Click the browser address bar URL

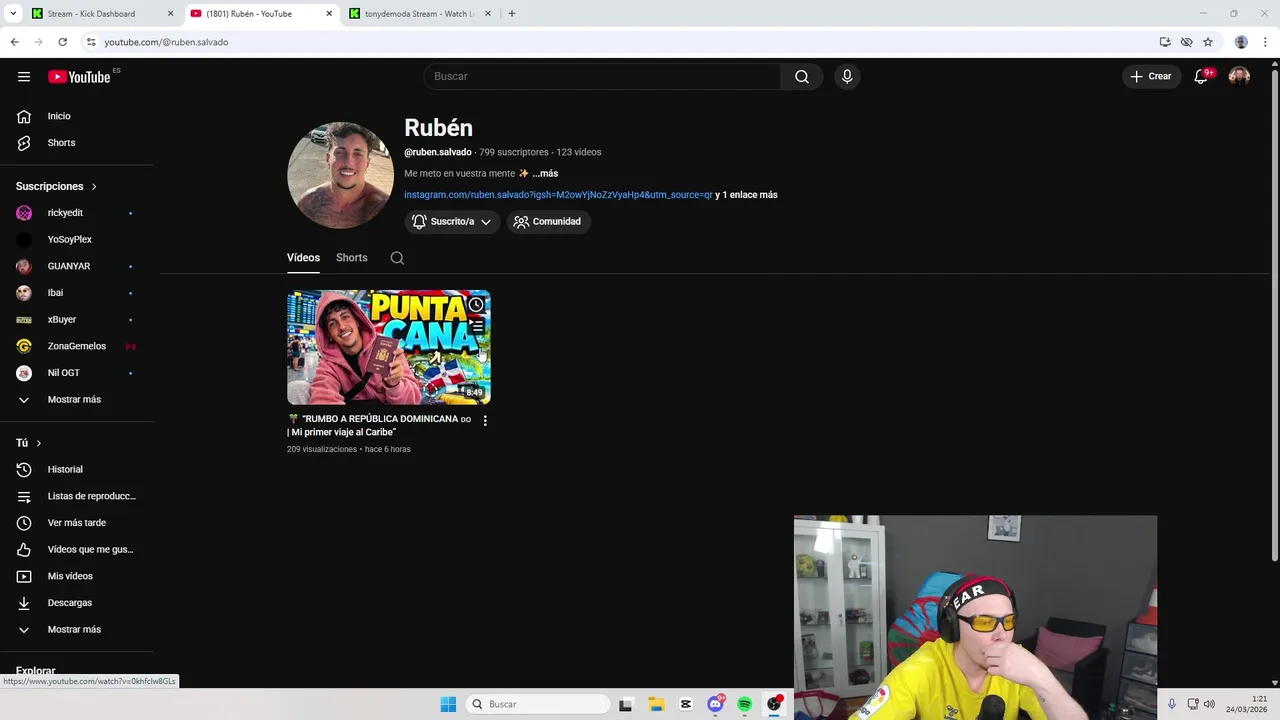click(166, 42)
